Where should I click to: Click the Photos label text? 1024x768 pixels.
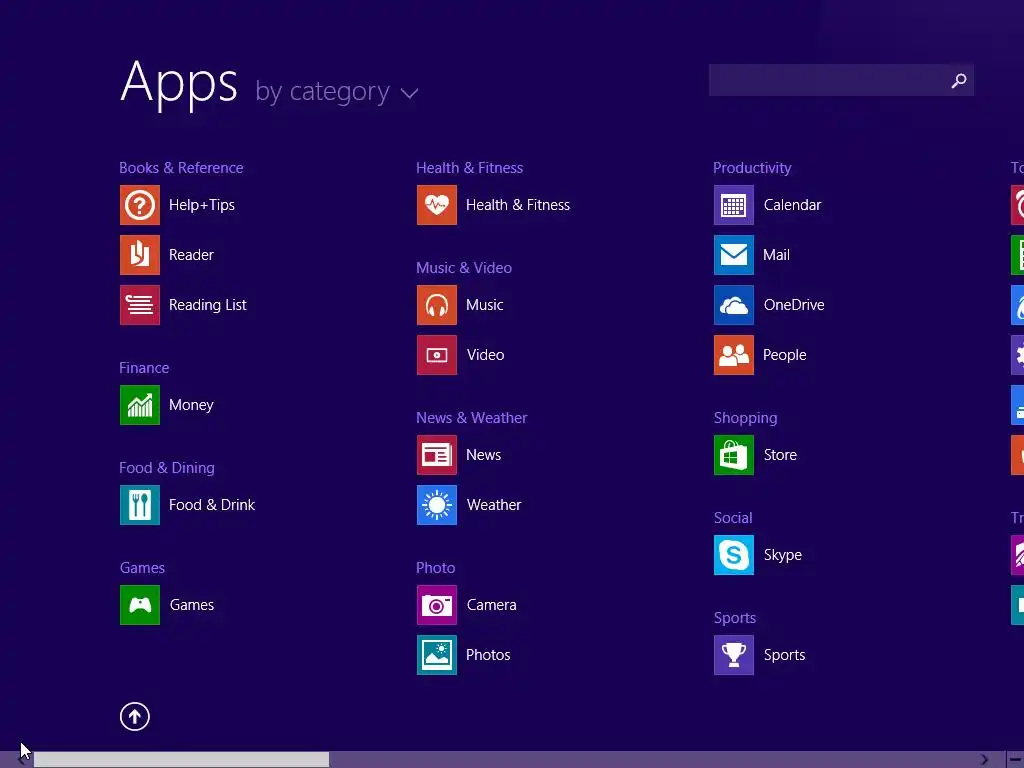tap(488, 655)
